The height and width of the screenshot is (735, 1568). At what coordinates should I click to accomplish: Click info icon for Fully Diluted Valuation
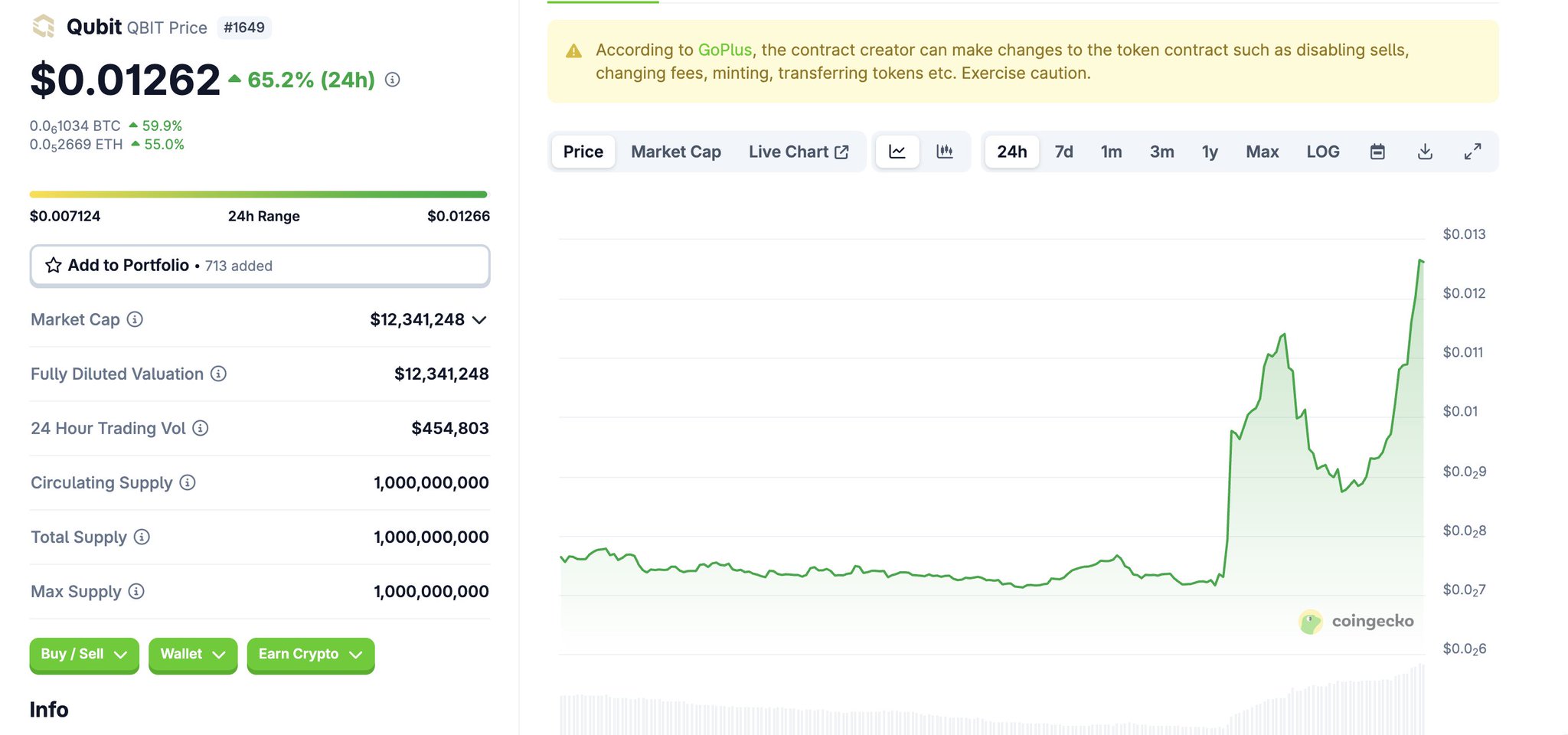[x=218, y=374]
